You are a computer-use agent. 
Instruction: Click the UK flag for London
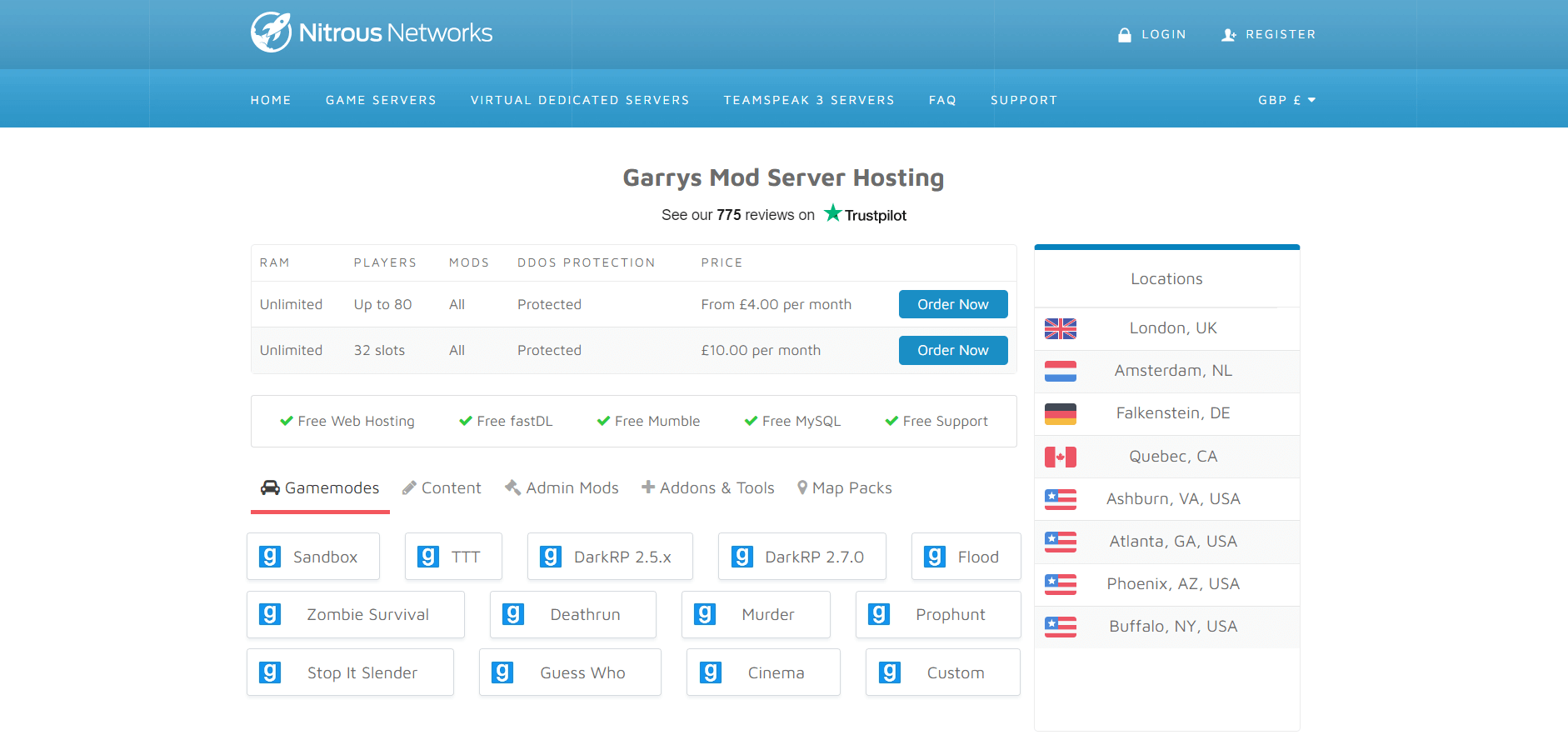tap(1061, 328)
